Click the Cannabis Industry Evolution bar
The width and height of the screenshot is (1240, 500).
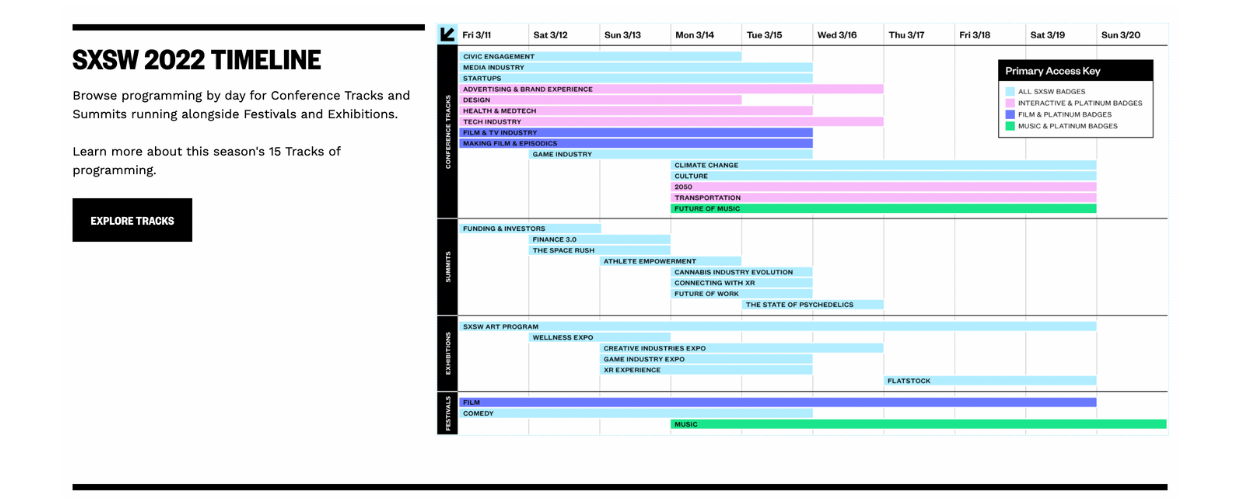point(742,272)
